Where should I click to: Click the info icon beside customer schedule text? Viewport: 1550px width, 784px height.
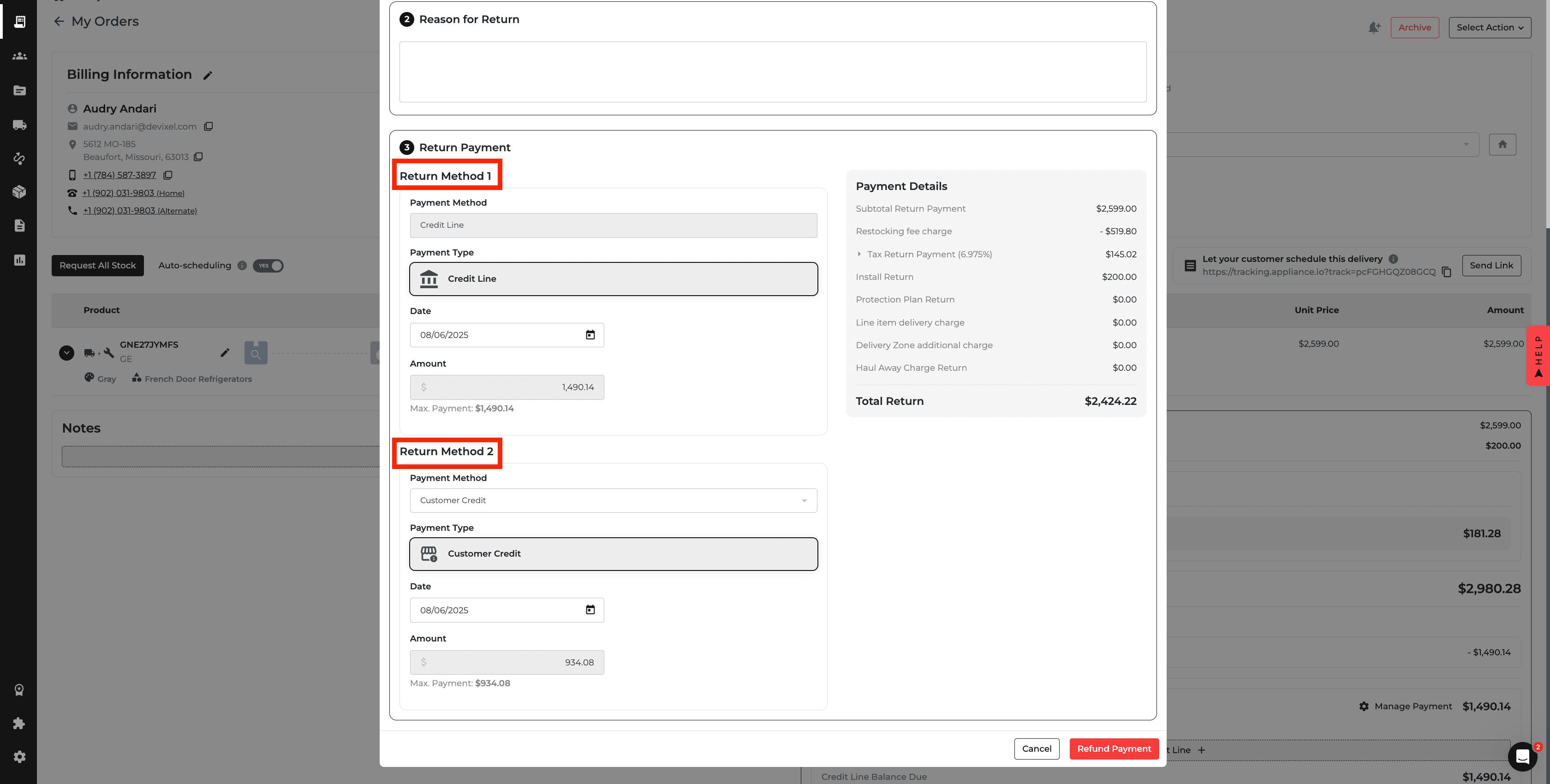click(x=1393, y=259)
